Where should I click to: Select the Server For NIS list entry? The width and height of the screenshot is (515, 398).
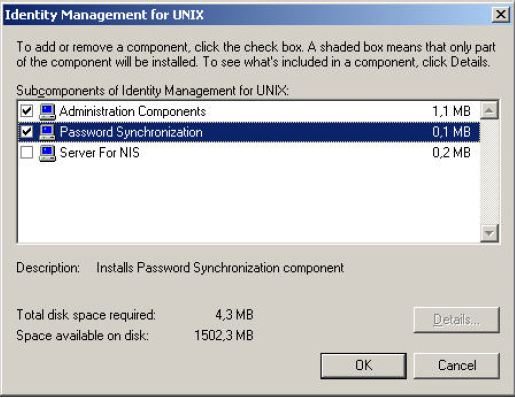tap(249, 153)
